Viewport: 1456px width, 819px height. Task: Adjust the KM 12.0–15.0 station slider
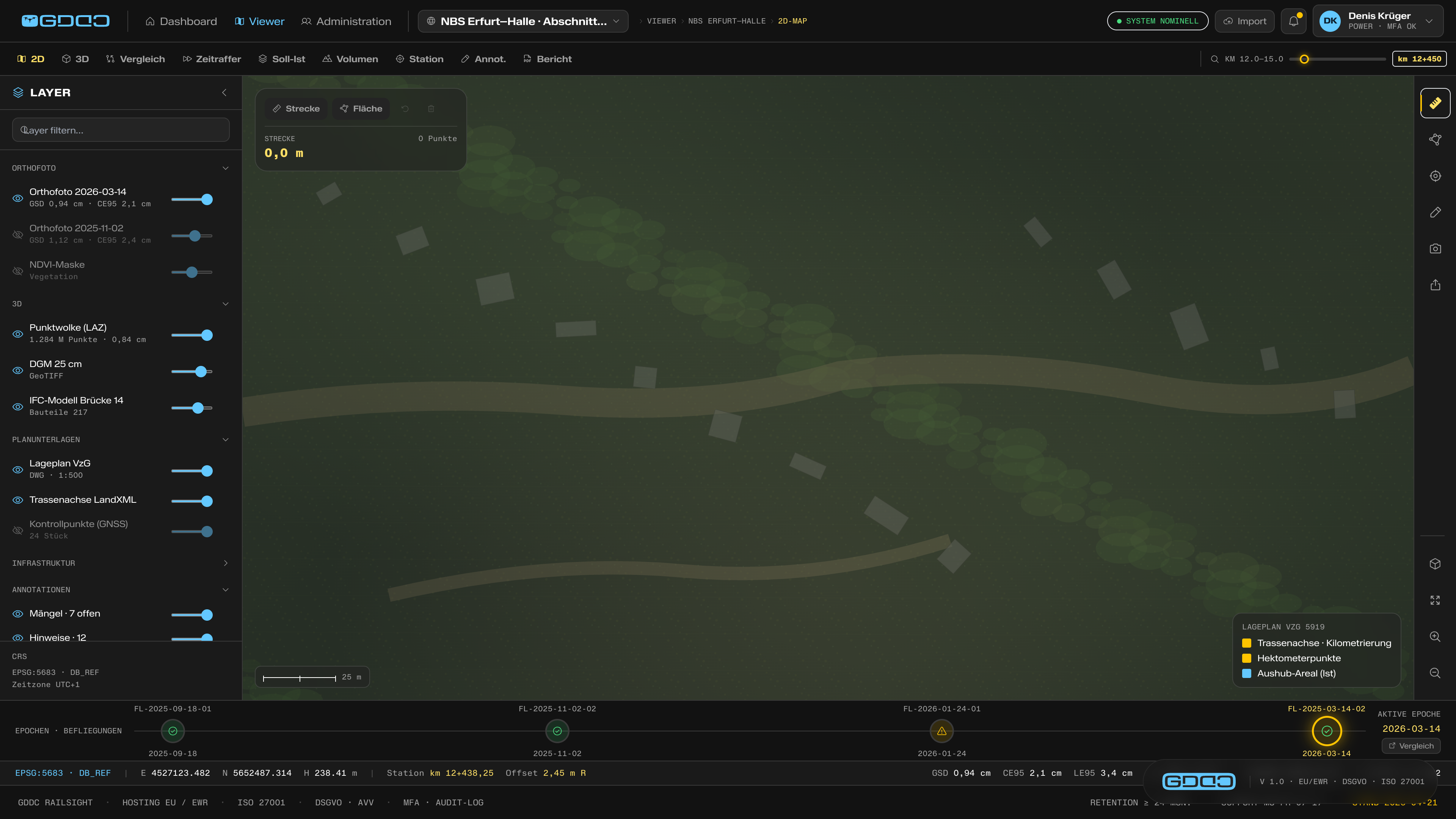point(1337,59)
